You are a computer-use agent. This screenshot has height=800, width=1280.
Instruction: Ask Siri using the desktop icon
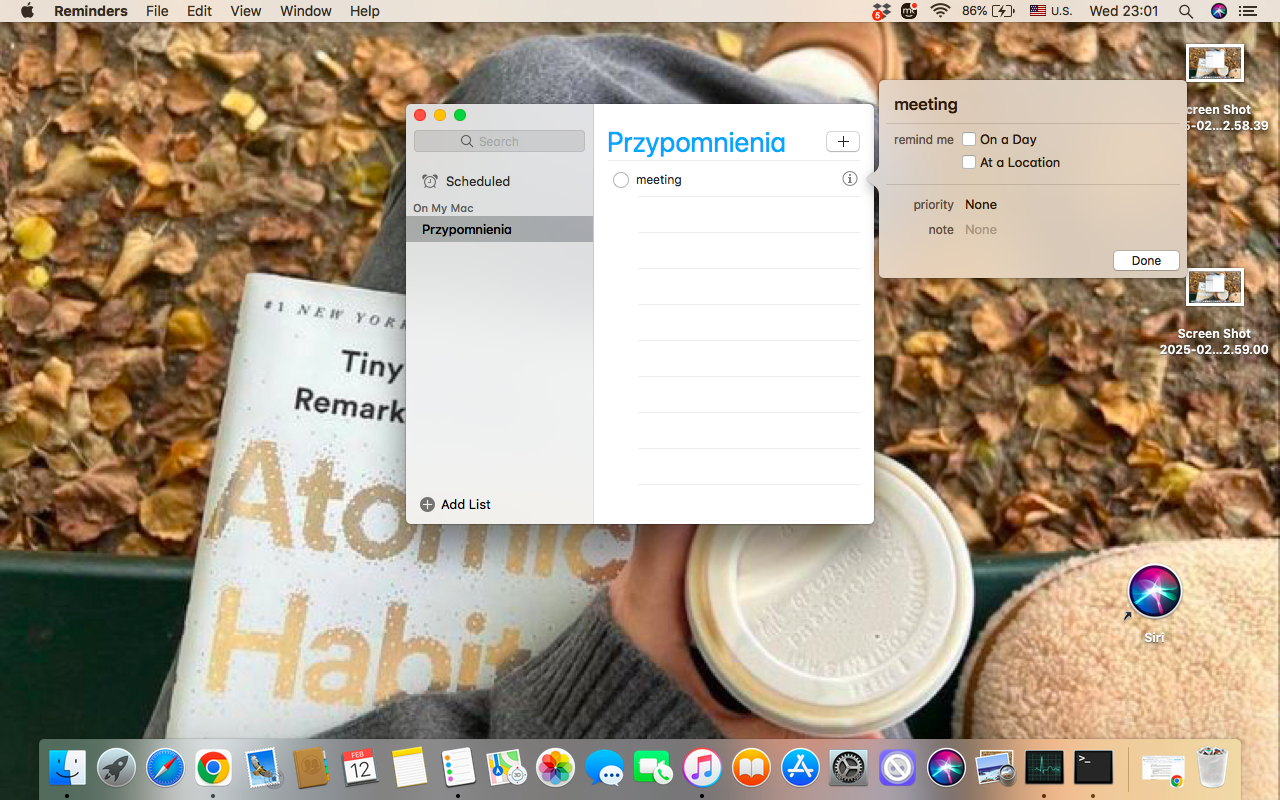pyautogui.click(x=1153, y=592)
